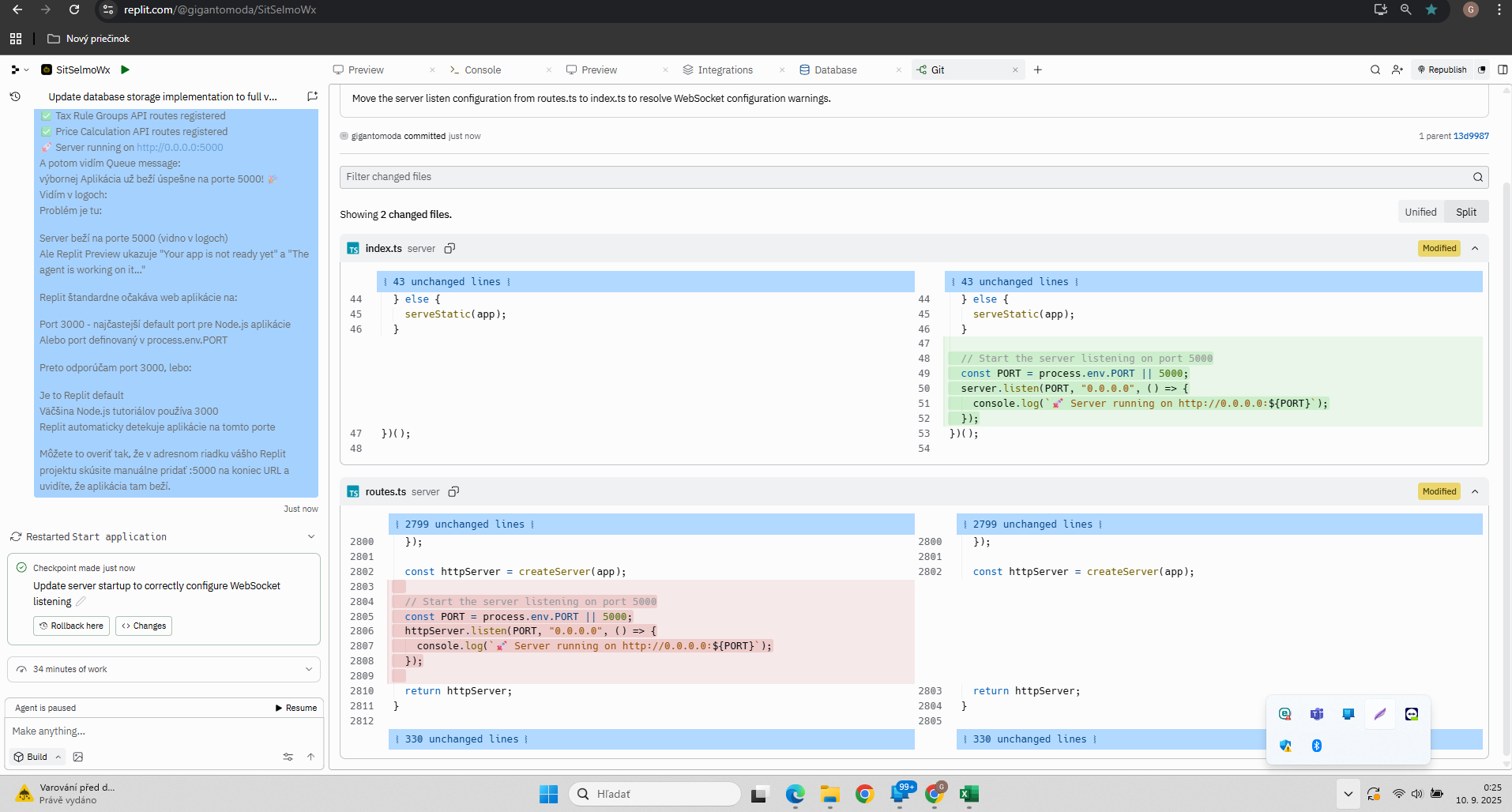Click the green Run play icon
Image resolution: width=1512 pixels, height=812 pixels.
tap(125, 70)
